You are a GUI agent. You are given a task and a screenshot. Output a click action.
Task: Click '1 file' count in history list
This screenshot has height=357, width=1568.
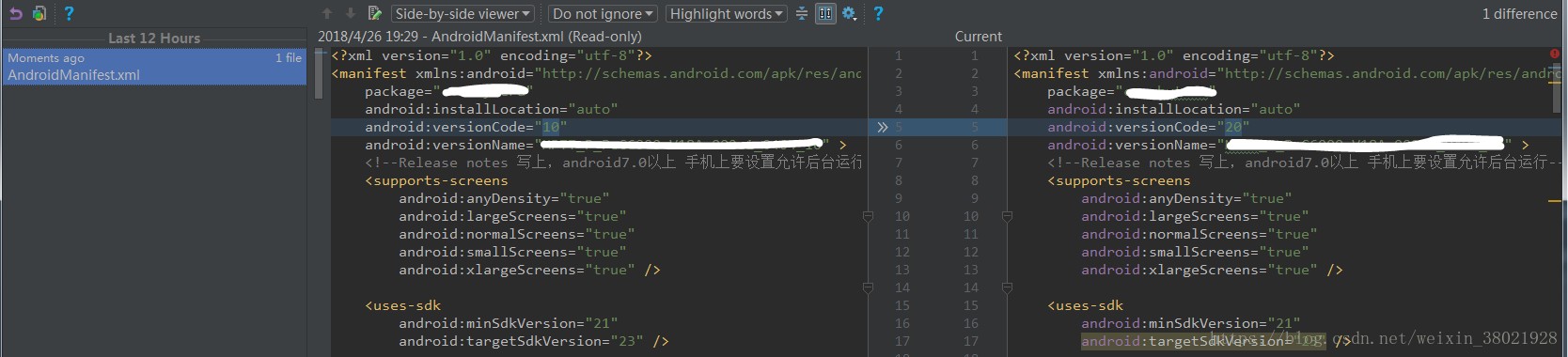tap(289, 58)
